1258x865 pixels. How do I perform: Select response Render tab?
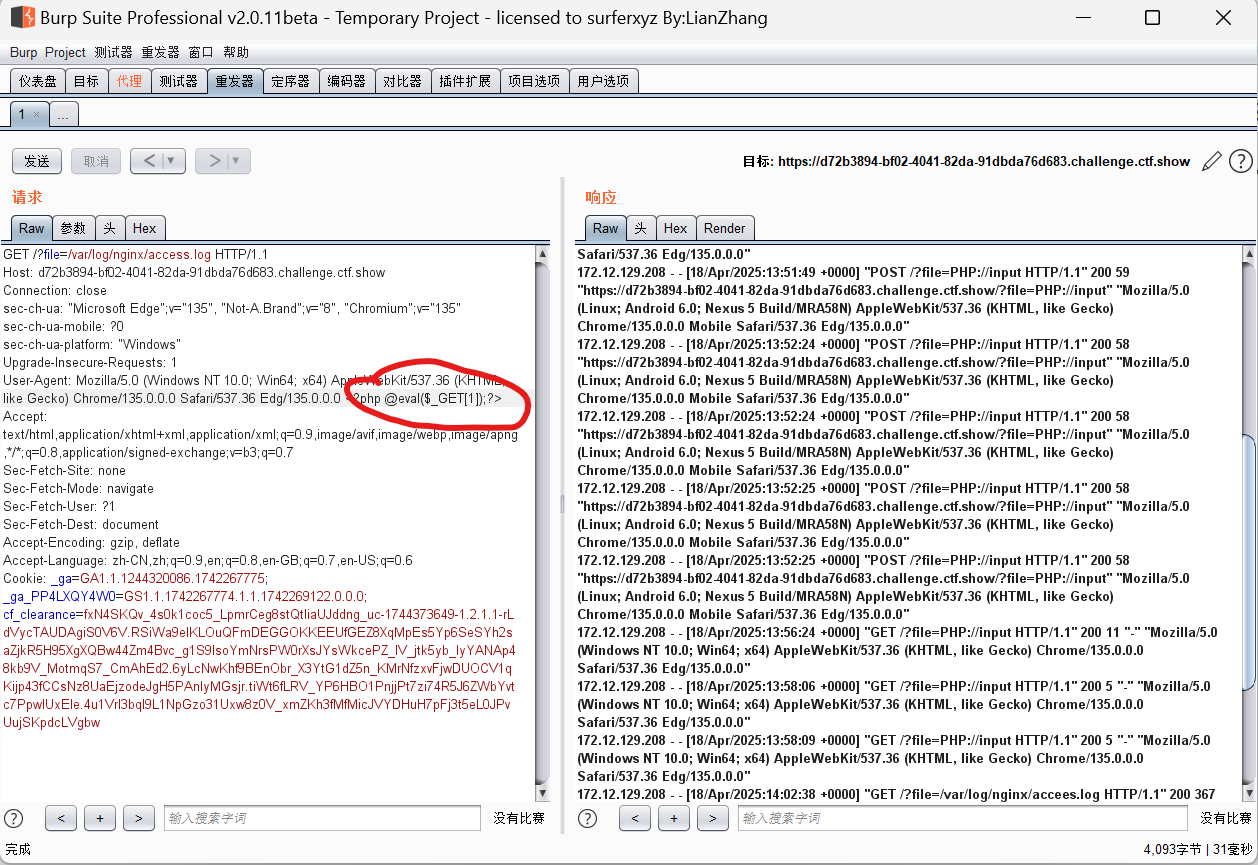point(725,228)
